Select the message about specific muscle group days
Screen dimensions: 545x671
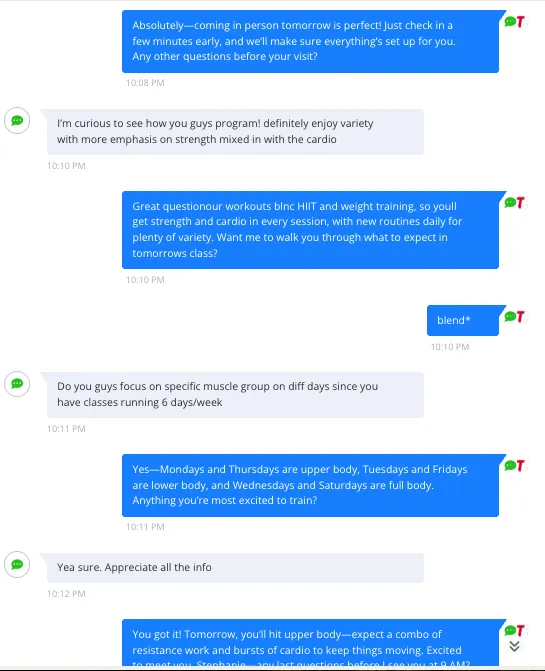tap(235, 395)
